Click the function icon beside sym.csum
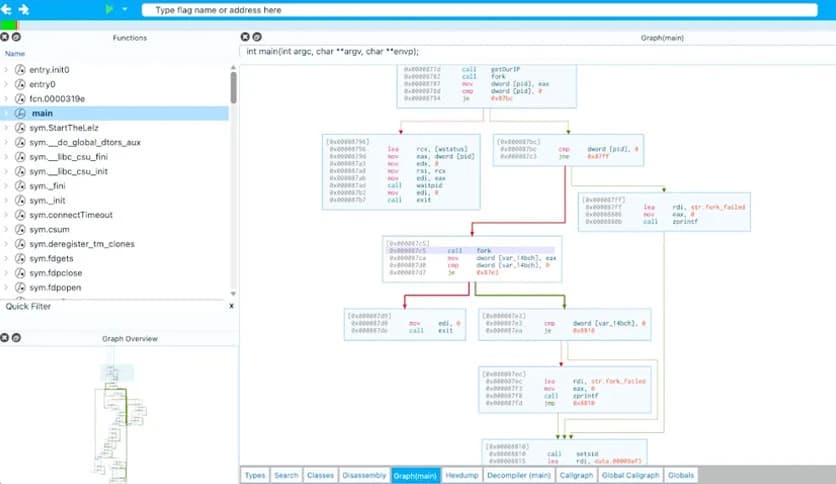836x484 pixels. click(x=20, y=229)
